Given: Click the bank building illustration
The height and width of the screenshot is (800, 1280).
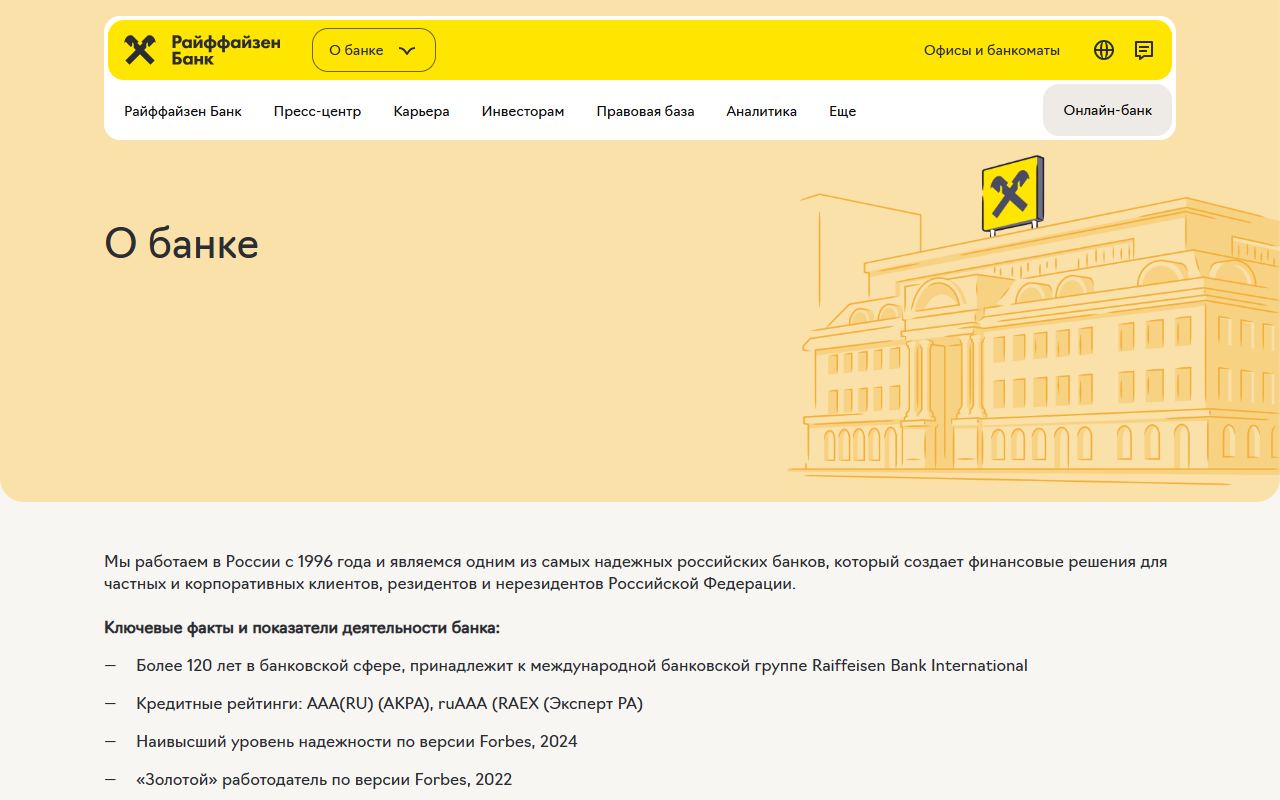Looking at the screenshot, I should click(1035, 322).
